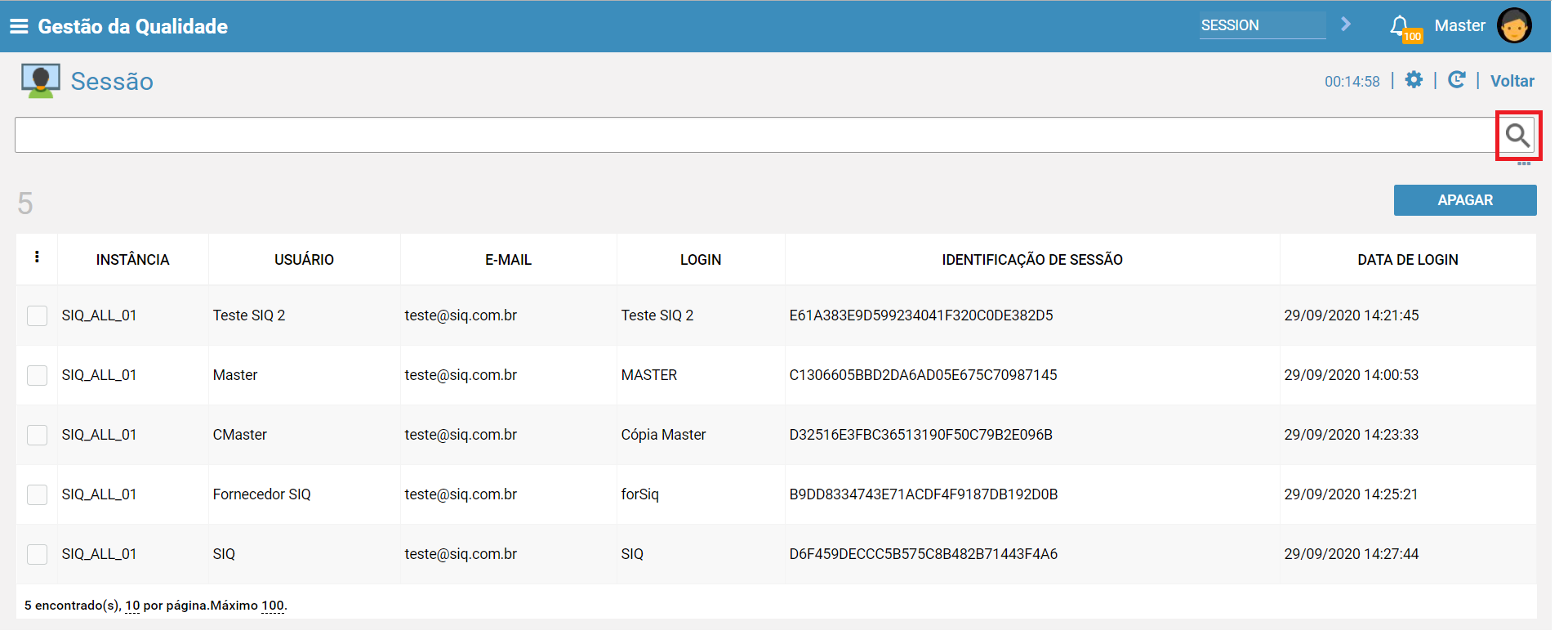
Task: Sort by LOGIN column header
Action: click(701, 260)
